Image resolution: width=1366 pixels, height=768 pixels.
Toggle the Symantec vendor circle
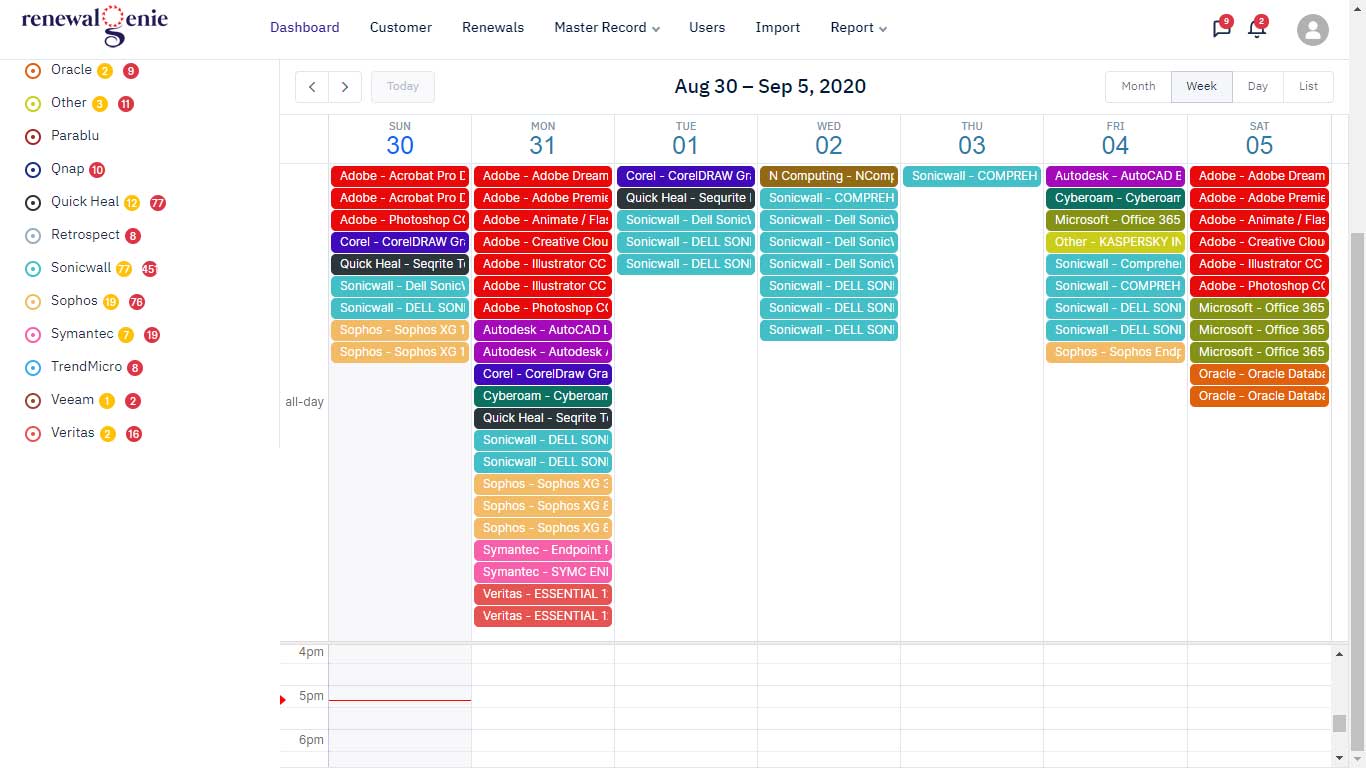point(32,334)
